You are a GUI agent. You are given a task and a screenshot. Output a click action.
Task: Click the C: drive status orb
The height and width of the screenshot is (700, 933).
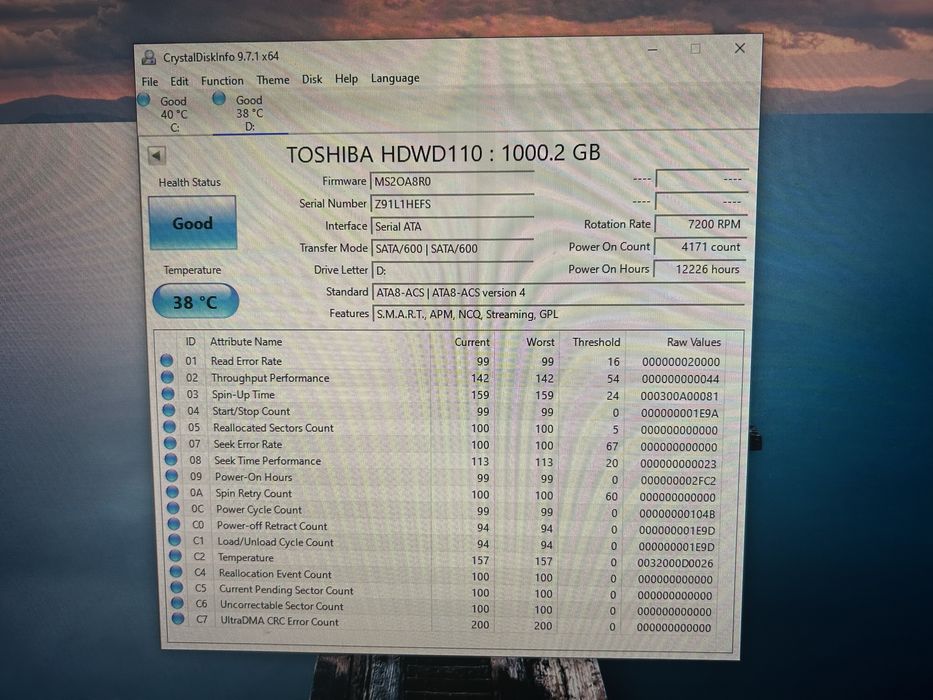(x=143, y=99)
